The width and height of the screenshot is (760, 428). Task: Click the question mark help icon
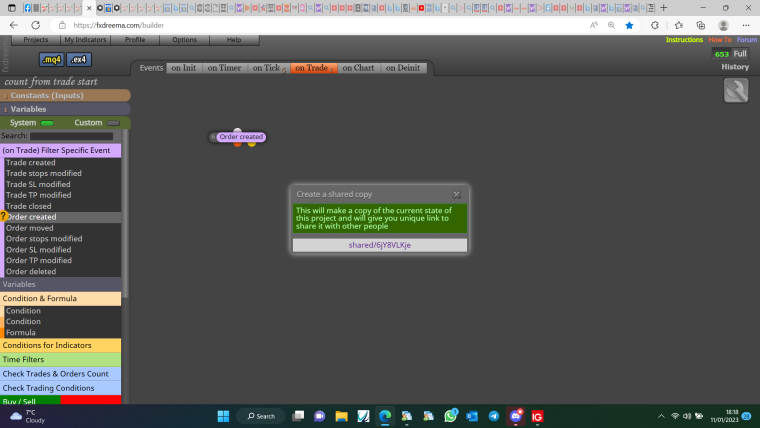pos(3,216)
